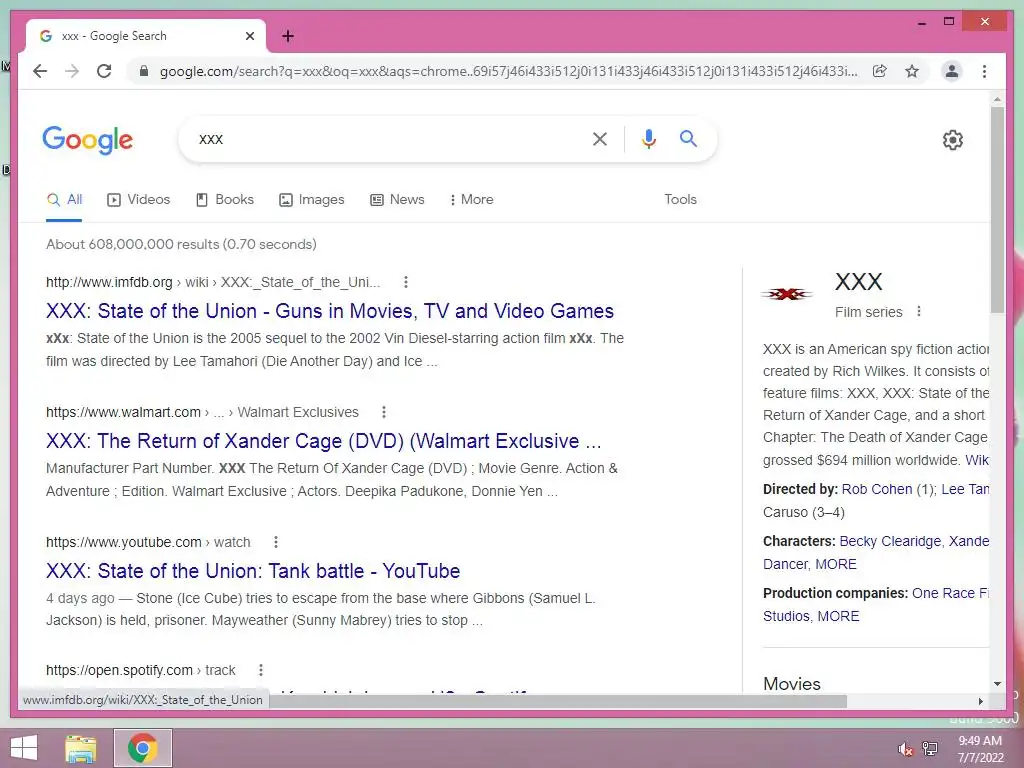The image size is (1024, 768).
Task: Switch to the Books results tab
Action: click(x=225, y=199)
